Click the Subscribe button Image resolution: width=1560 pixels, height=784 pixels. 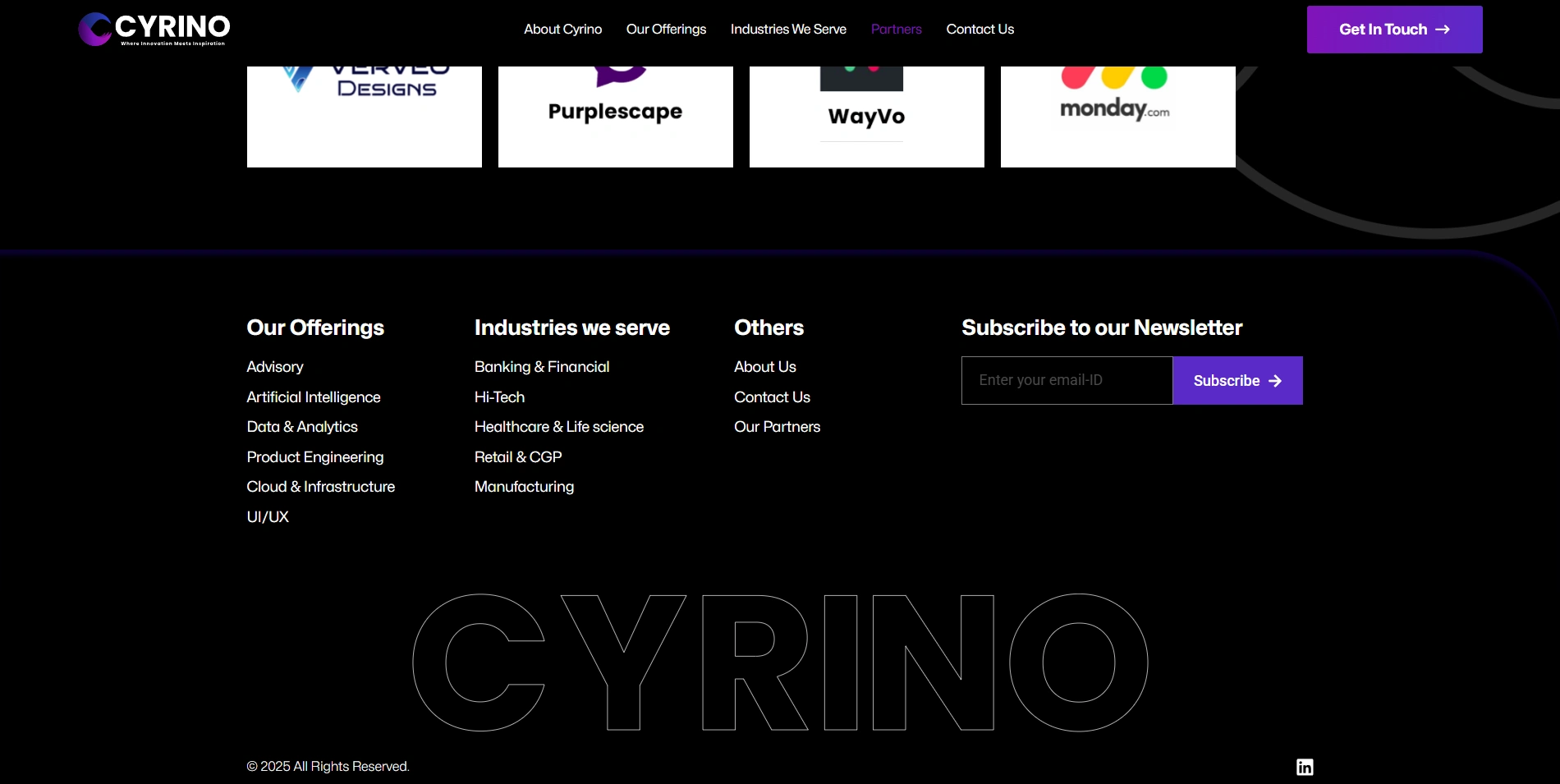[x=1238, y=380]
